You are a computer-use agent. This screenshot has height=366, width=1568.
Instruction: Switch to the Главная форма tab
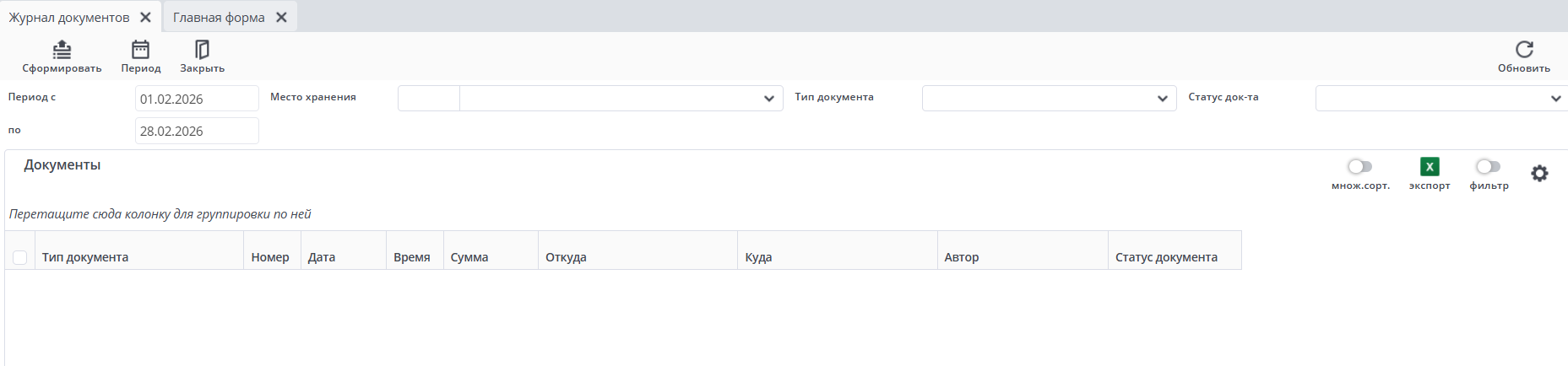click(x=219, y=17)
